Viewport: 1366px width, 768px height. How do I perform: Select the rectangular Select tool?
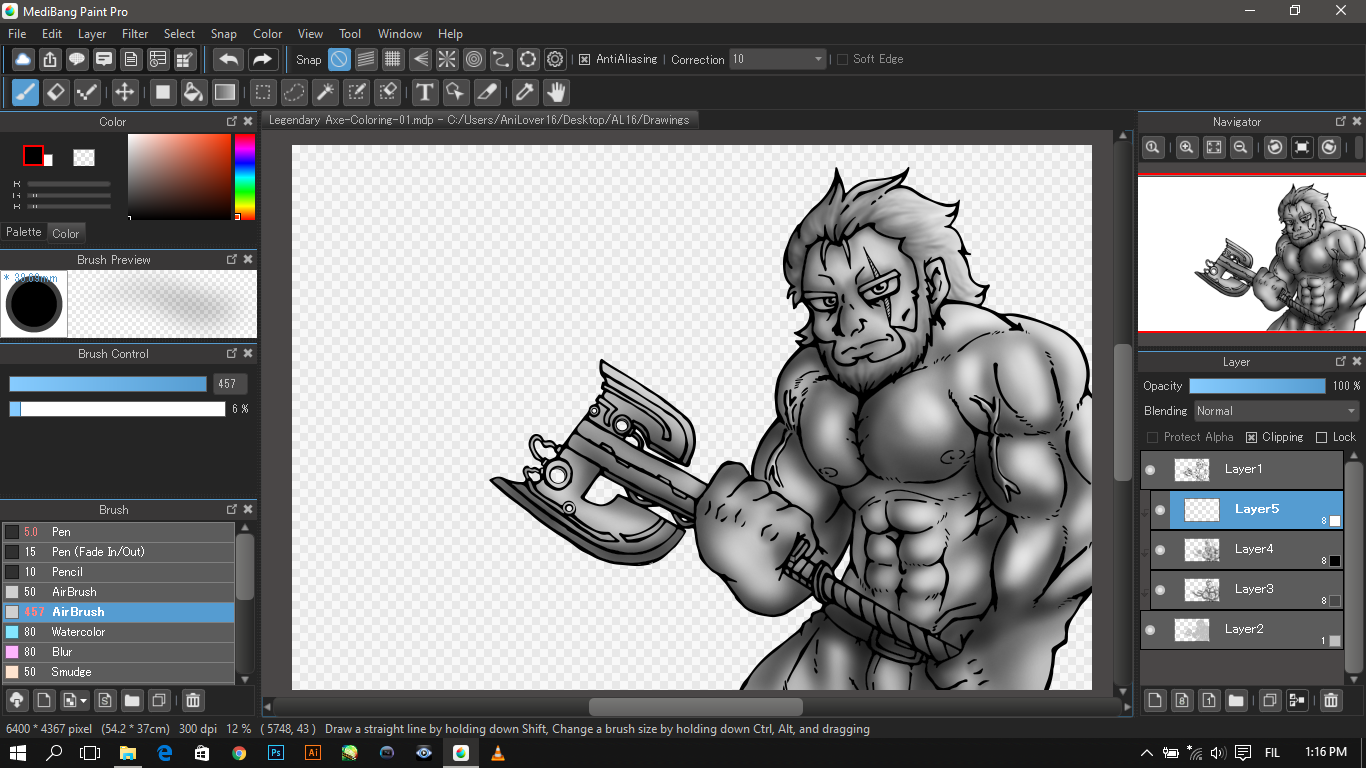(263, 93)
